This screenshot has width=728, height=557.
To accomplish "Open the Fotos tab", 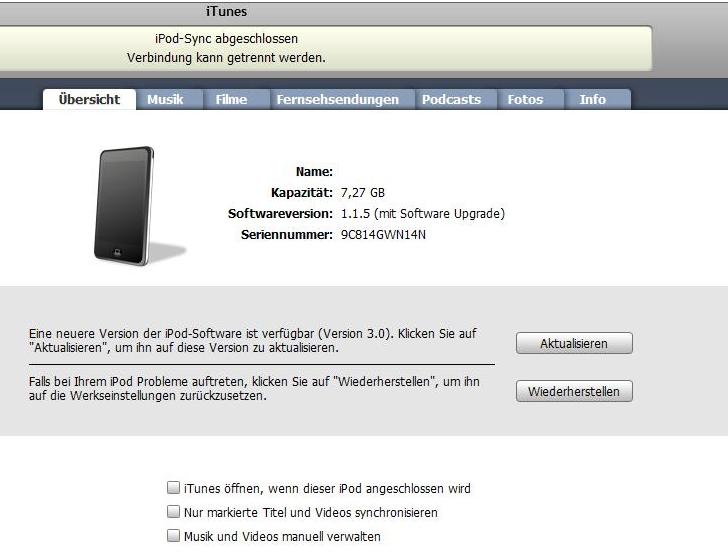I will [x=531, y=99].
